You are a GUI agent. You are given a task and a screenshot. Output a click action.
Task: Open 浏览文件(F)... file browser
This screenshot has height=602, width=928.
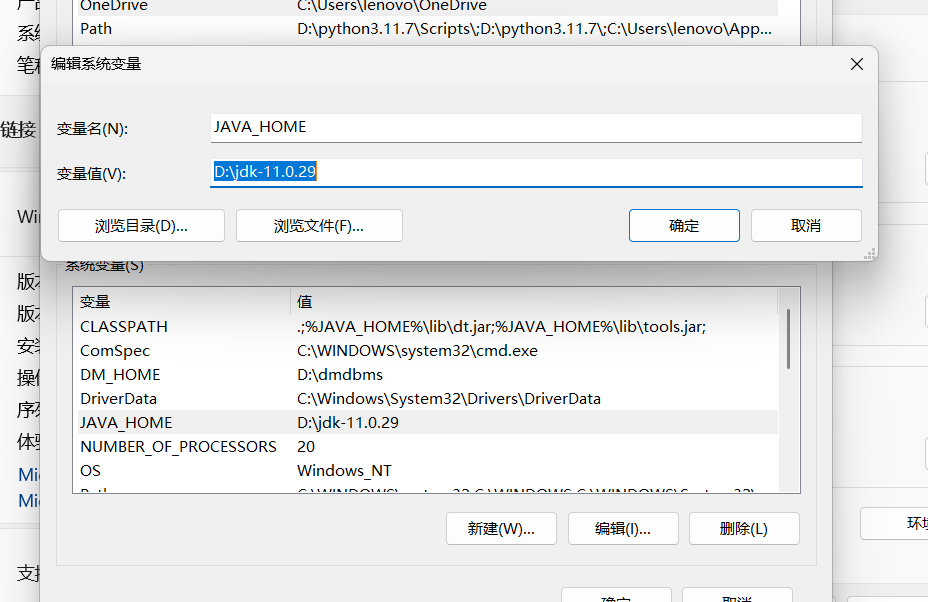319,226
